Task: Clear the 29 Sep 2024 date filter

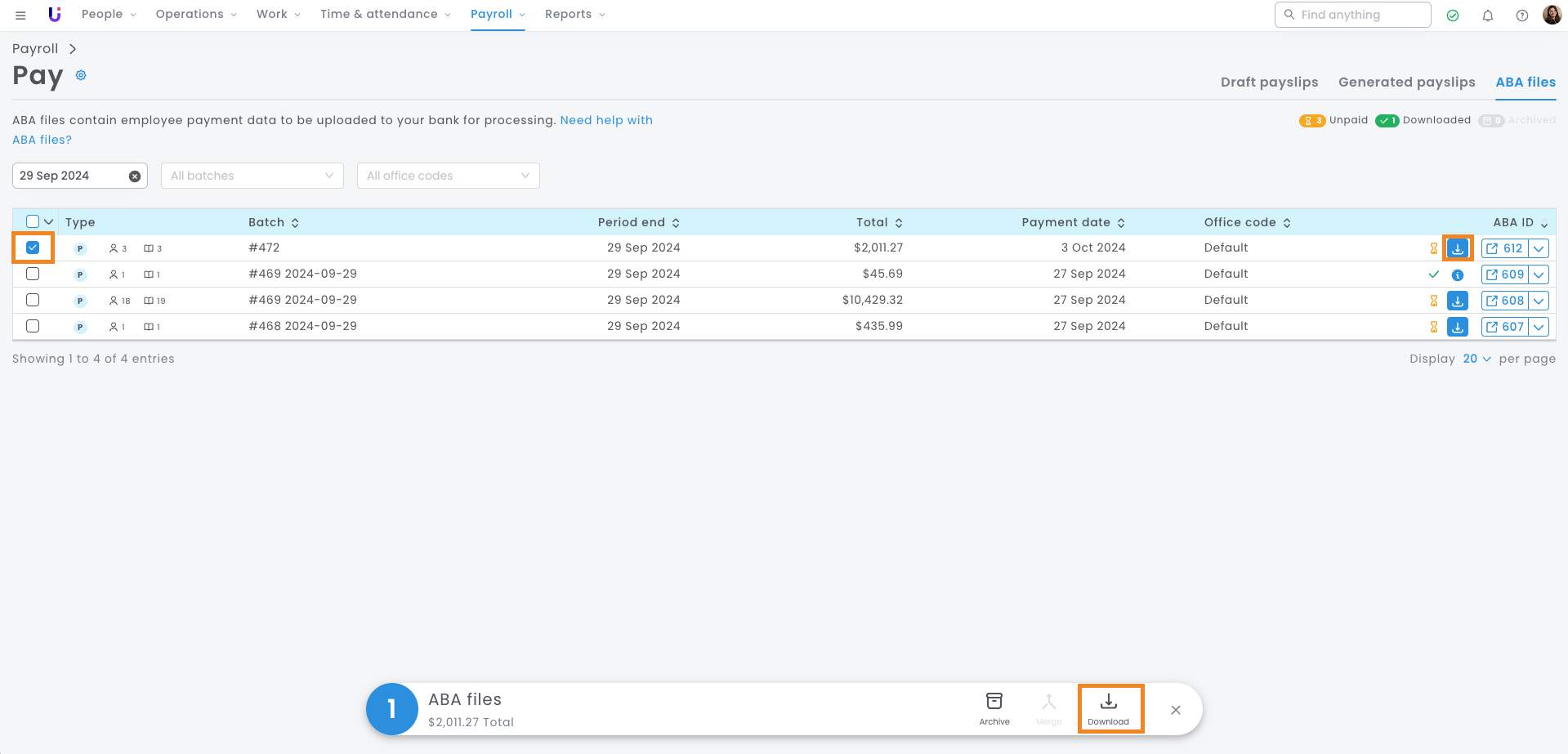Action: tap(135, 176)
